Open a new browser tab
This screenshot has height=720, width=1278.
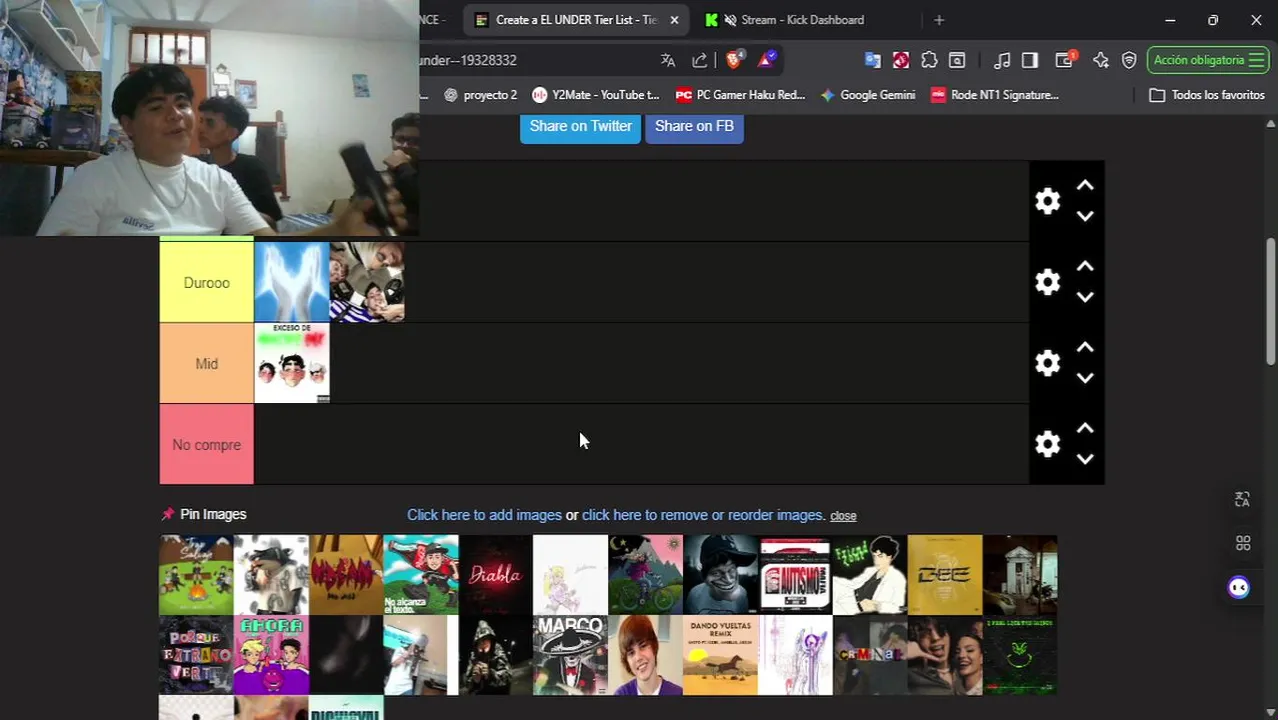point(938,20)
